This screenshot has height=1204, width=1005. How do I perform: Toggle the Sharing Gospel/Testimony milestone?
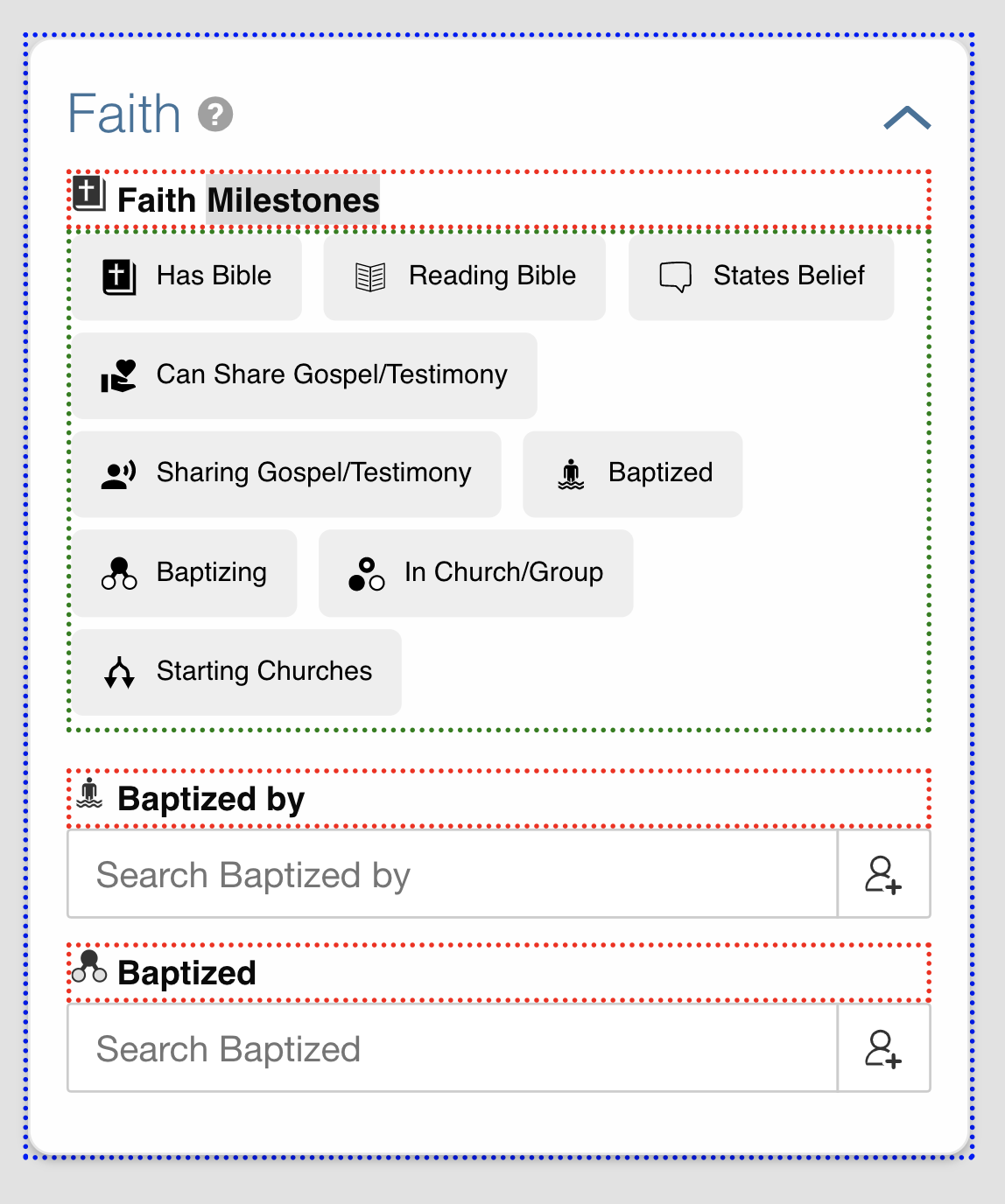tap(289, 473)
